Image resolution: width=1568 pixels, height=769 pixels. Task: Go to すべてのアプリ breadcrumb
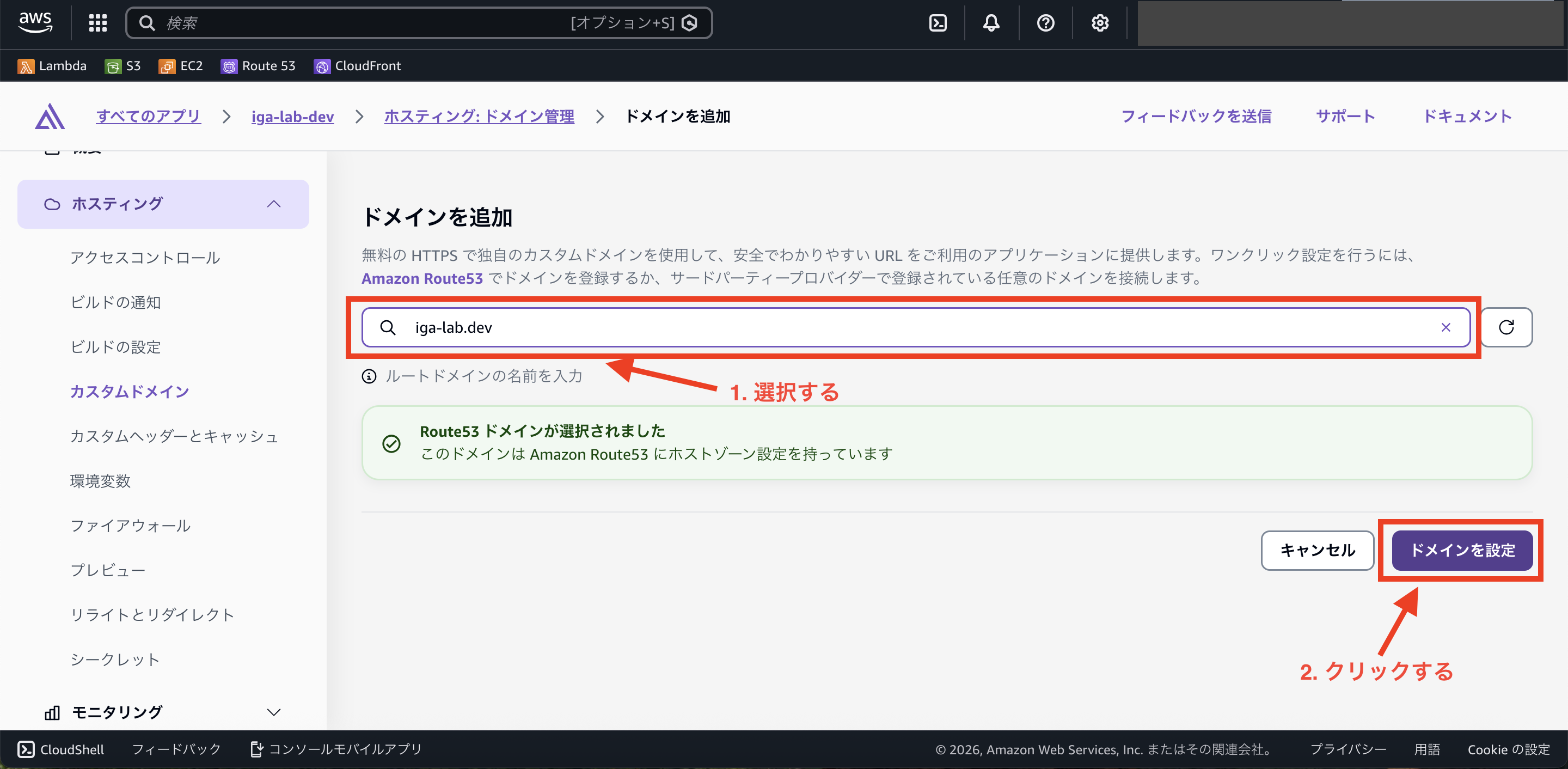tap(149, 117)
